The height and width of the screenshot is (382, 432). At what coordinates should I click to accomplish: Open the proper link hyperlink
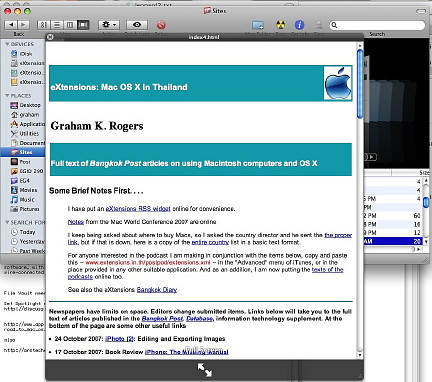tap(338, 235)
